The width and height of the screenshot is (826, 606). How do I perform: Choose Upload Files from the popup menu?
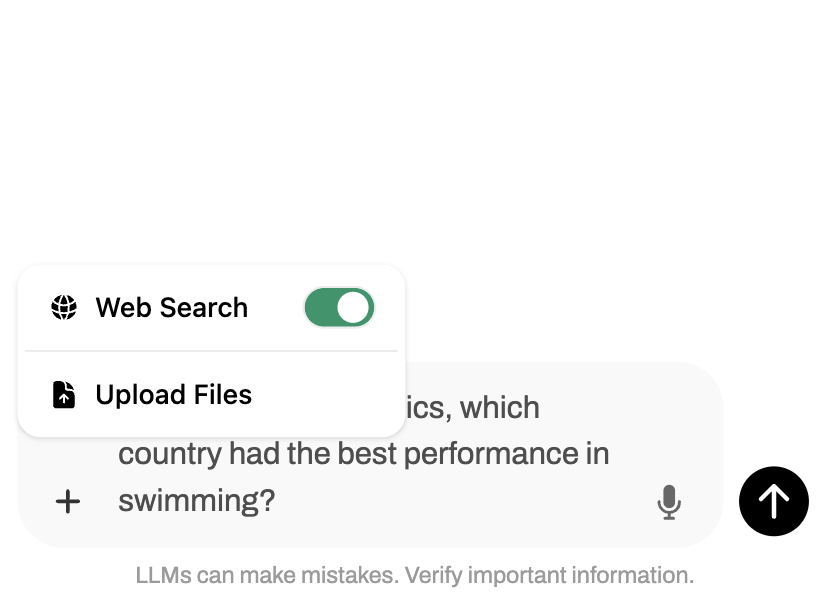click(173, 395)
